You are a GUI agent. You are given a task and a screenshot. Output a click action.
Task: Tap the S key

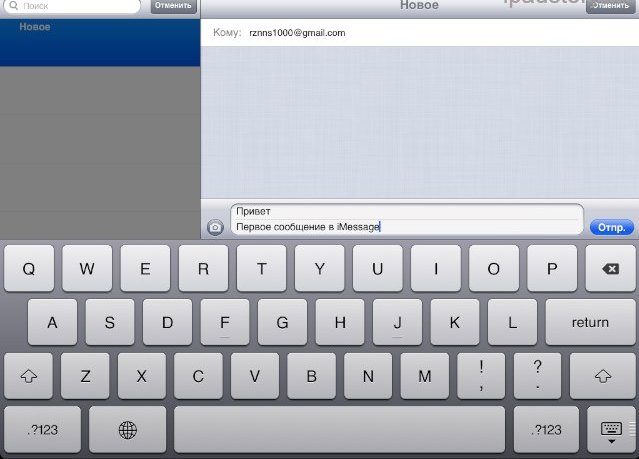(x=110, y=322)
